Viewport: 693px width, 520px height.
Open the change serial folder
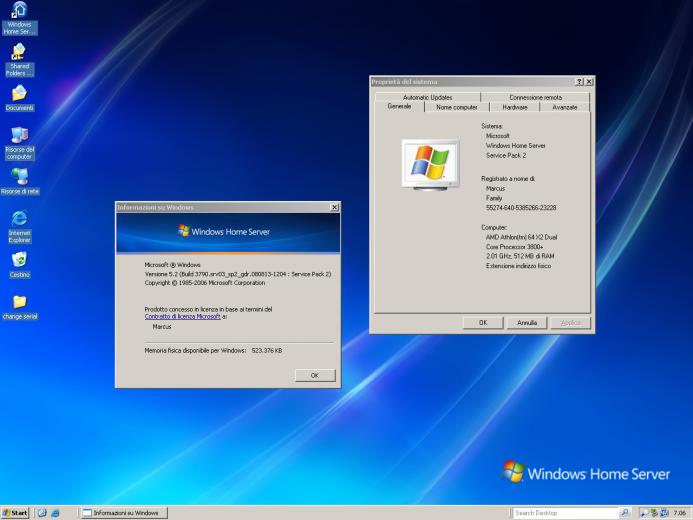(x=19, y=301)
